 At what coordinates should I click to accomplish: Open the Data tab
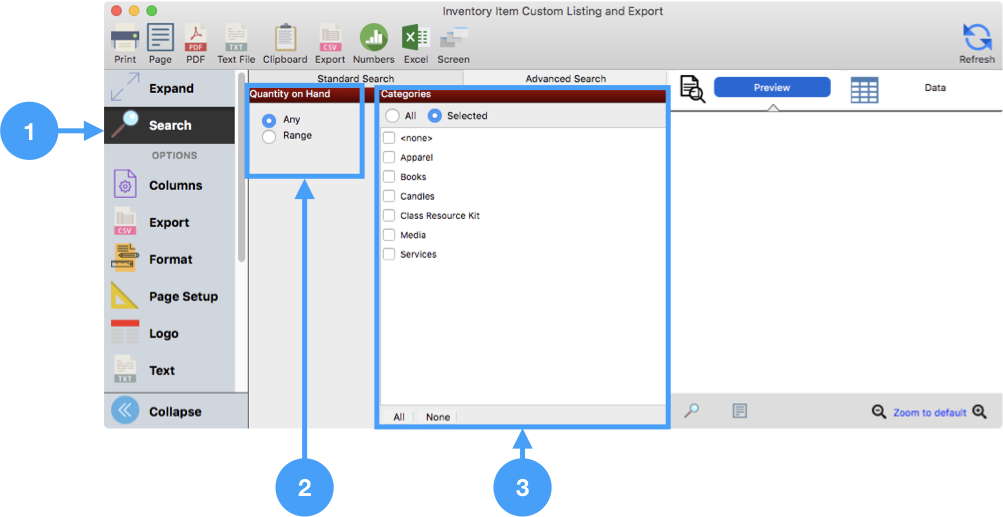coord(934,88)
